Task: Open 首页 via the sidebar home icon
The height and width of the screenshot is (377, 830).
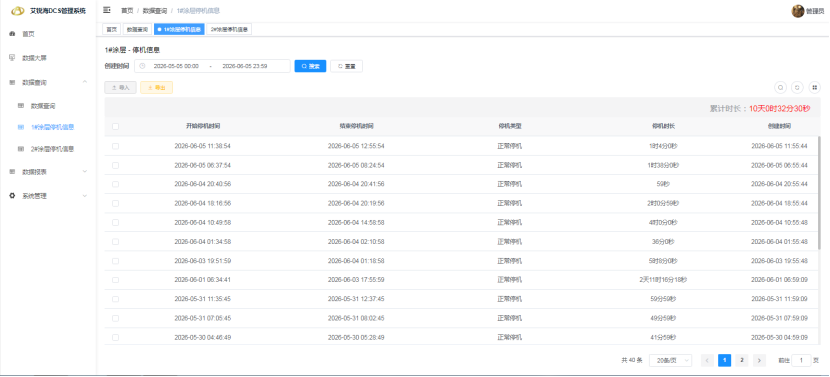Action: (12, 34)
